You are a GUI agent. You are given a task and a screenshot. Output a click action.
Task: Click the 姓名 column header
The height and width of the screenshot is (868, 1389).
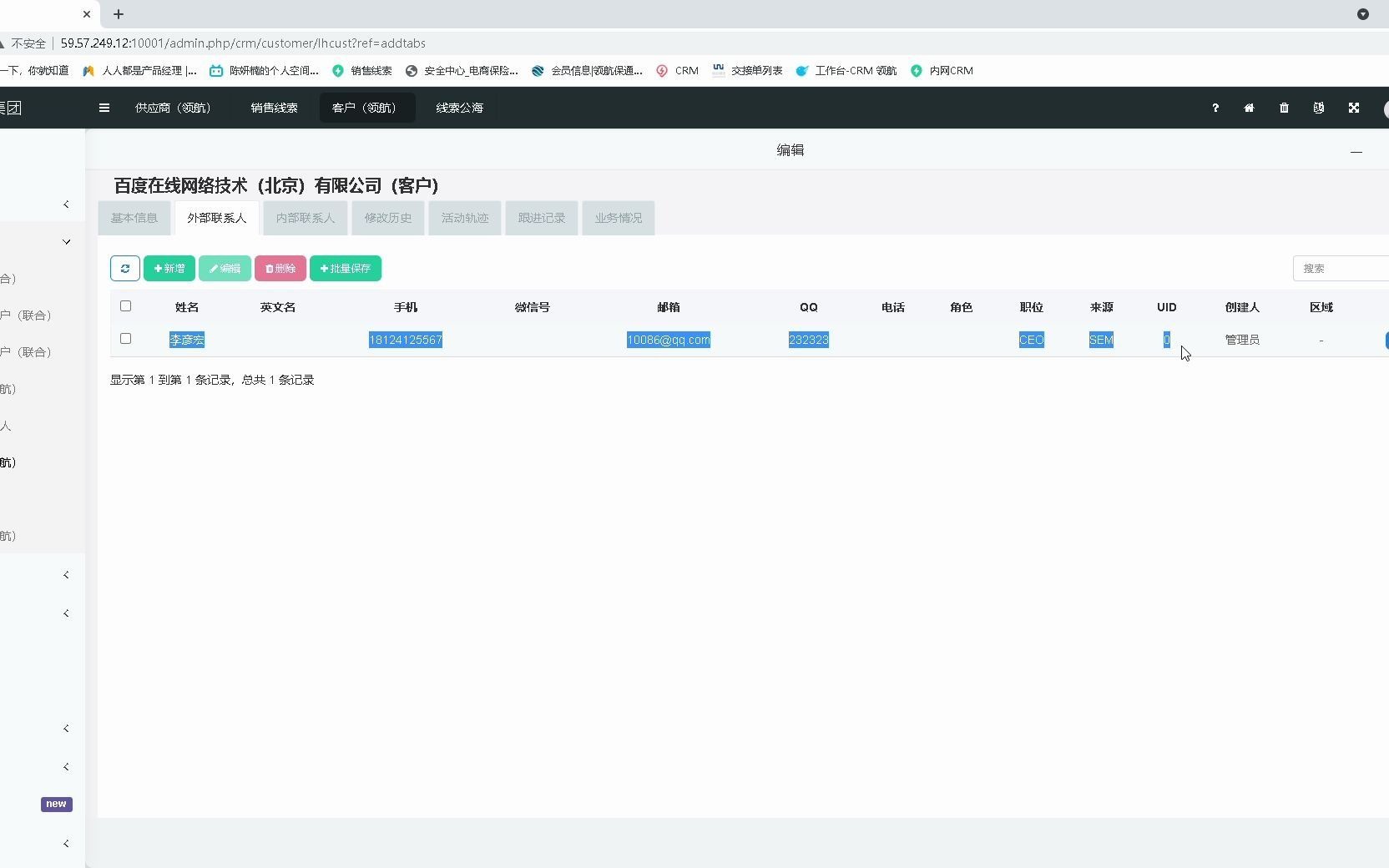[187, 307]
